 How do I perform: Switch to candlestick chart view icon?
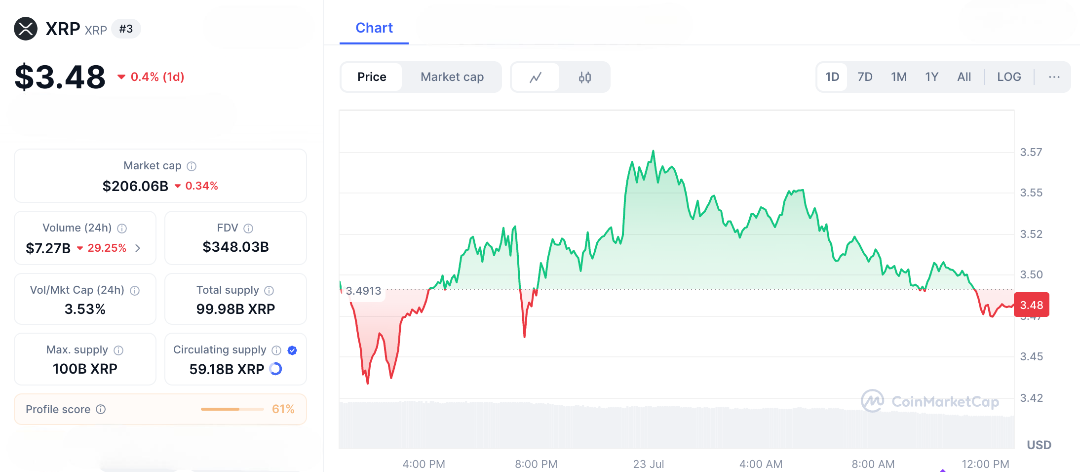point(585,77)
